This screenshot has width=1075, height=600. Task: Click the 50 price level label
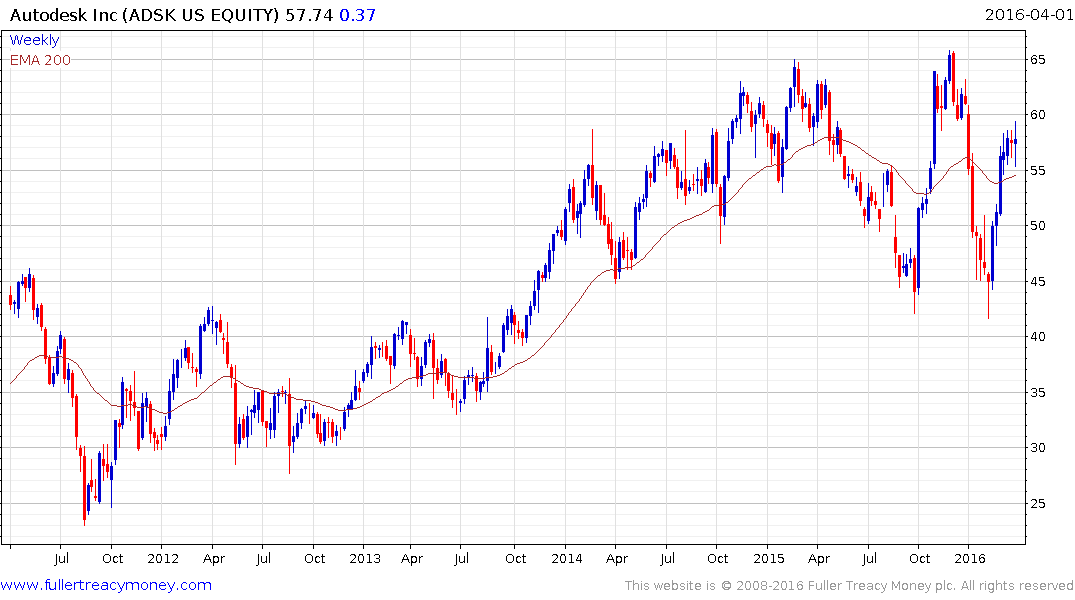pyautogui.click(x=1038, y=226)
